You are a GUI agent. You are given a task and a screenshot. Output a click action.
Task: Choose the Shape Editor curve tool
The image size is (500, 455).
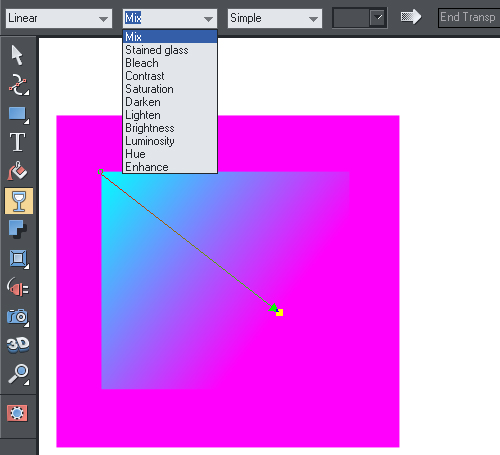(x=18, y=85)
